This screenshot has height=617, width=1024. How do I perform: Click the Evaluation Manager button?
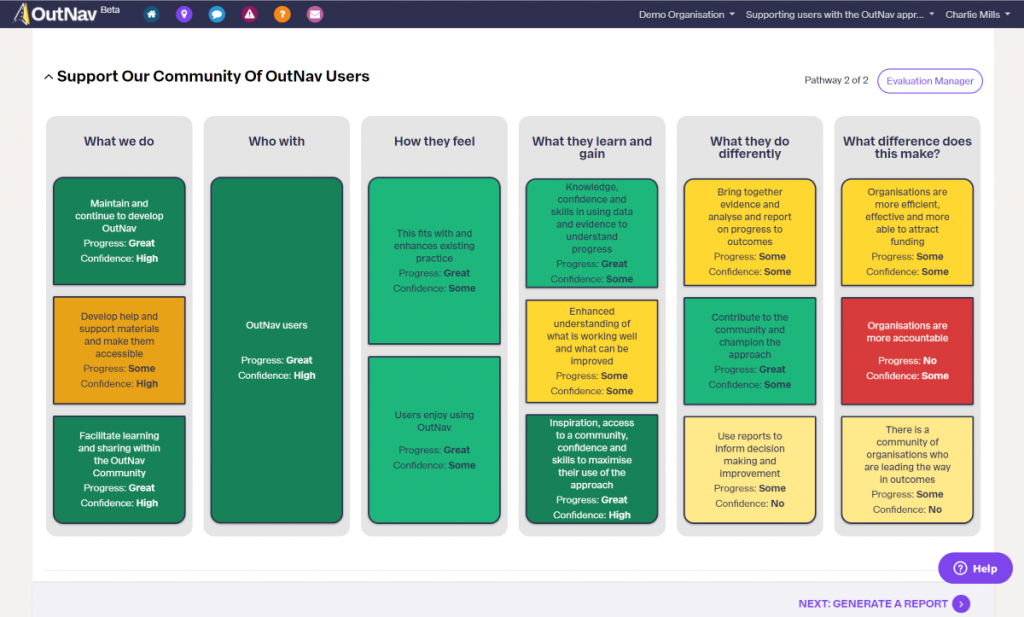[x=929, y=81]
